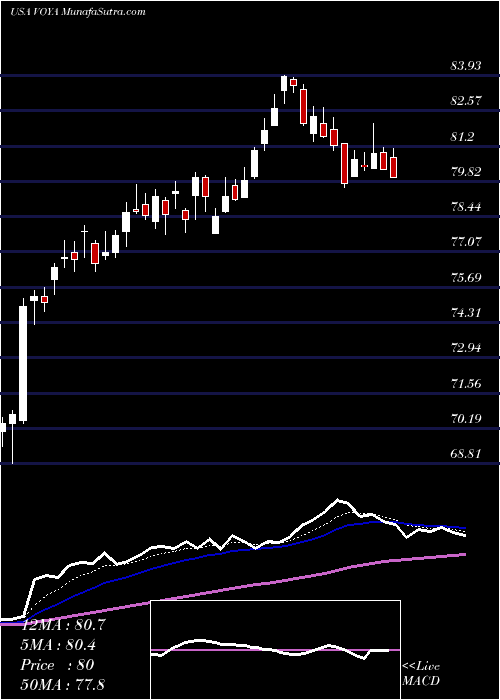
Task: Click the 72.94 price axis label
Action: coord(466,348)
